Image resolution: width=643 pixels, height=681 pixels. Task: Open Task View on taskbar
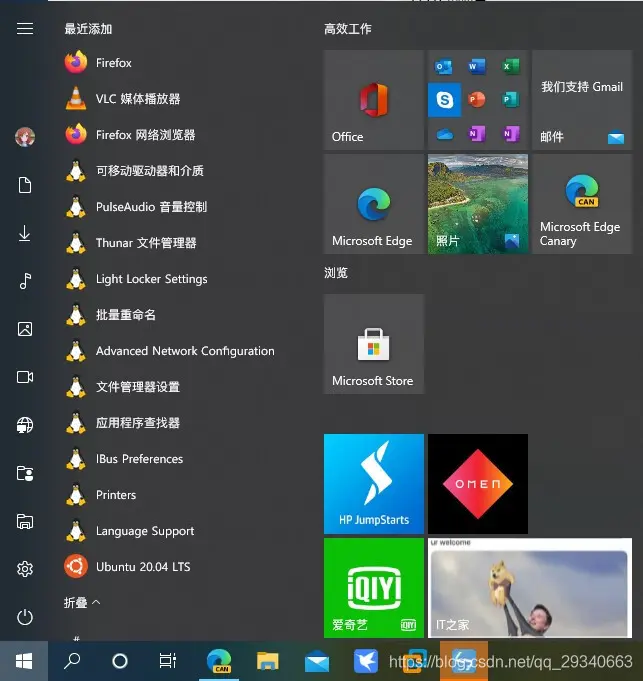[x=168, y=661]
